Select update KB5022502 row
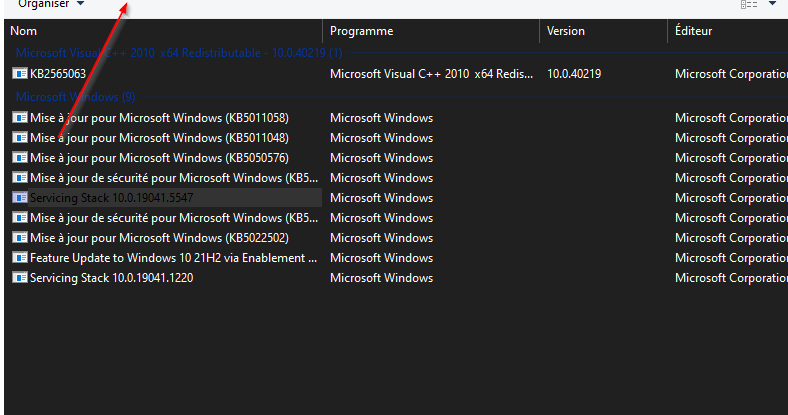Viewport: 788px width, 415px height. [x=159, y=238]
